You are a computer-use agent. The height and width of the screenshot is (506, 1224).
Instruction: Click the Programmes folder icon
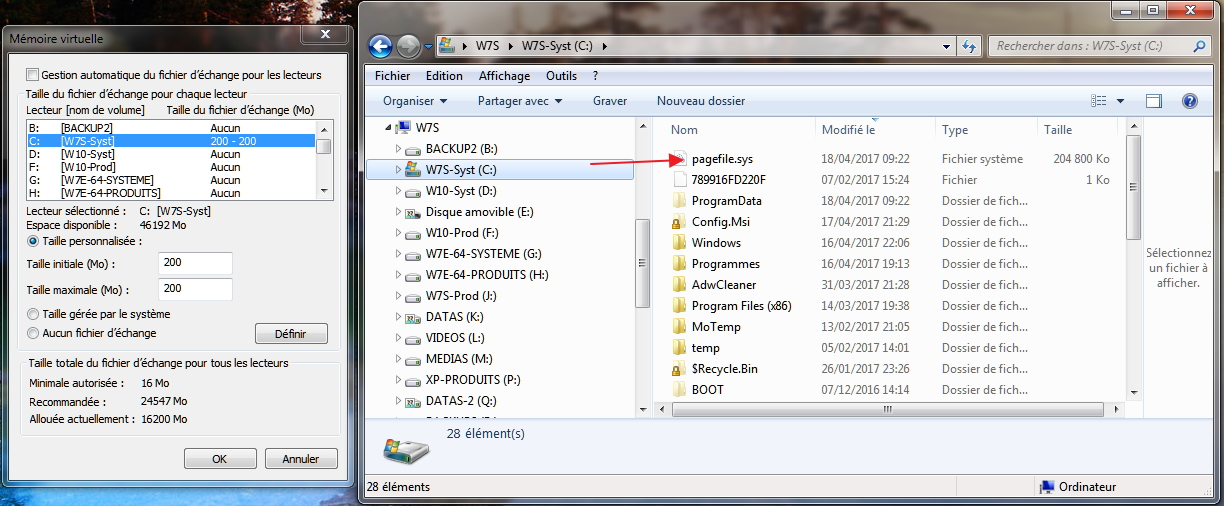click(680, 264)
